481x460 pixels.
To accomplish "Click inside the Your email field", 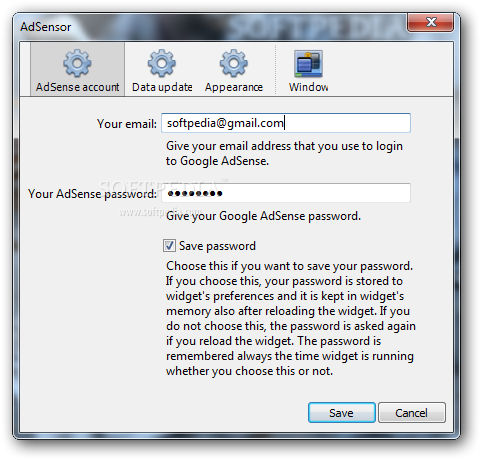I will (286, 123).
